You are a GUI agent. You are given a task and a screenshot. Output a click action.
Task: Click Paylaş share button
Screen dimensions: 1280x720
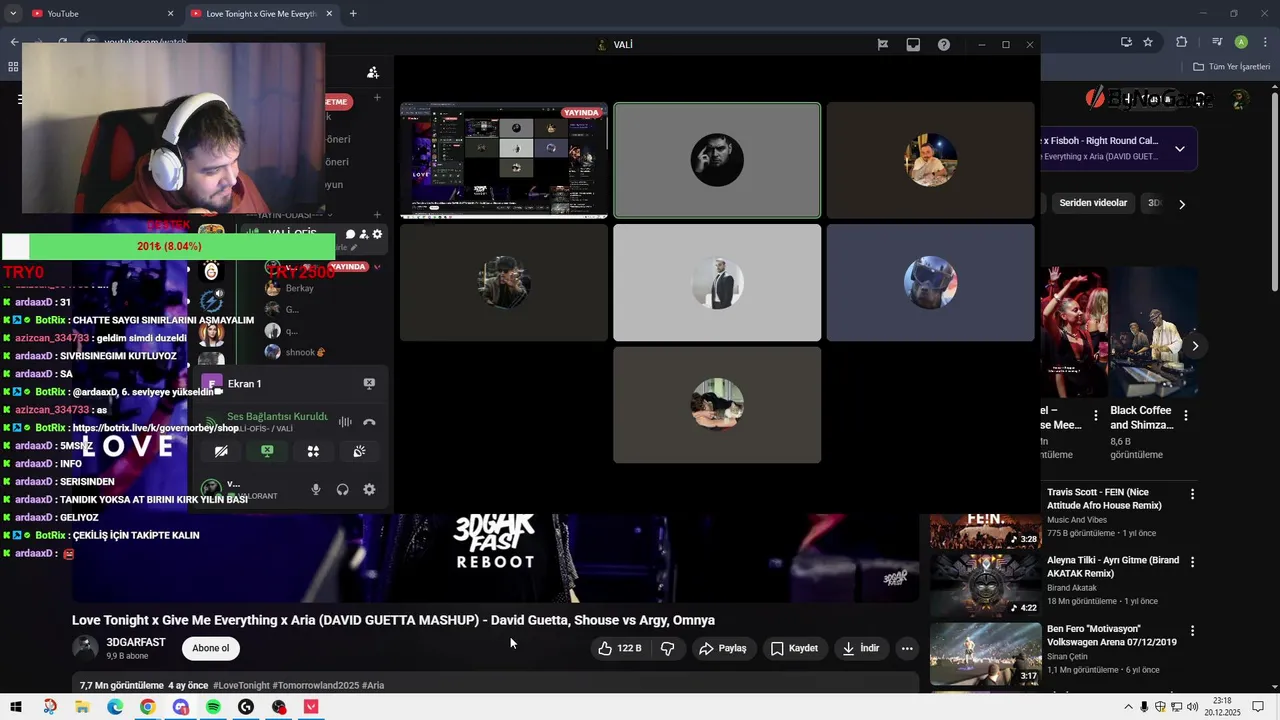click(723, 648)
